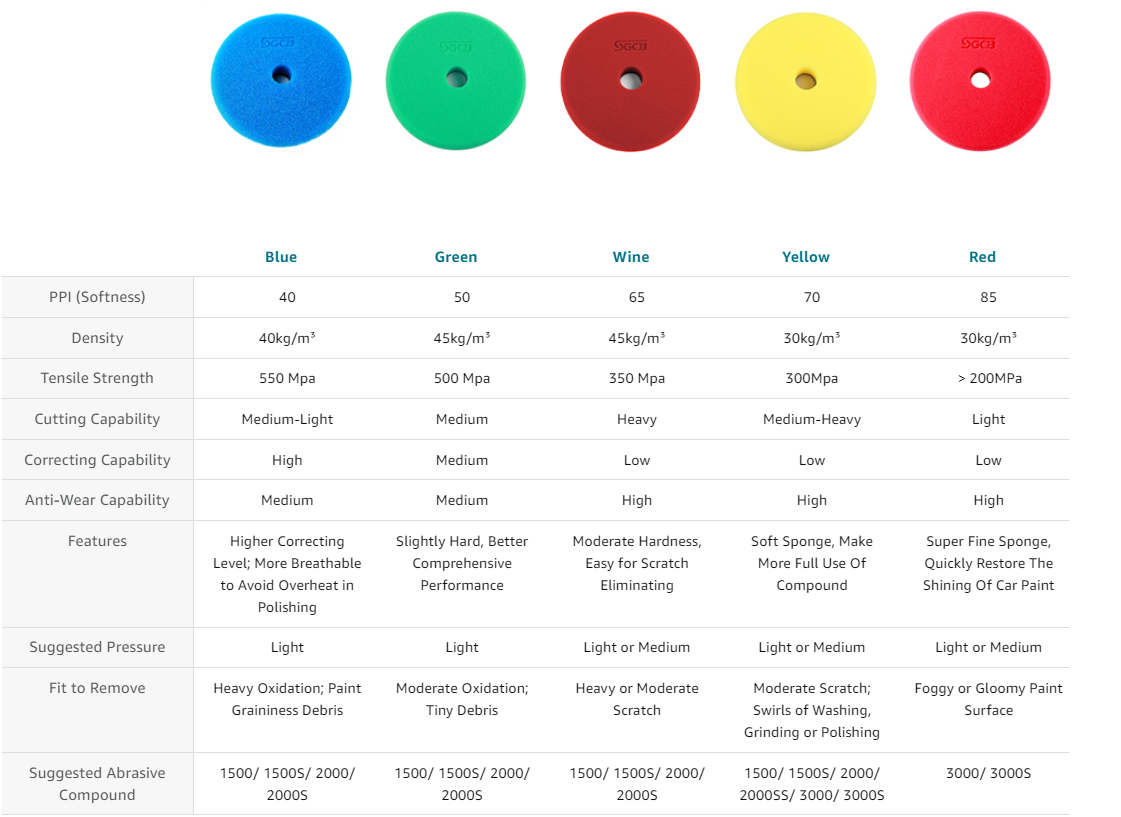The width and height of the screenshot is (1121, 817).
Task: Click the Red column header
Action: point(982,257)
